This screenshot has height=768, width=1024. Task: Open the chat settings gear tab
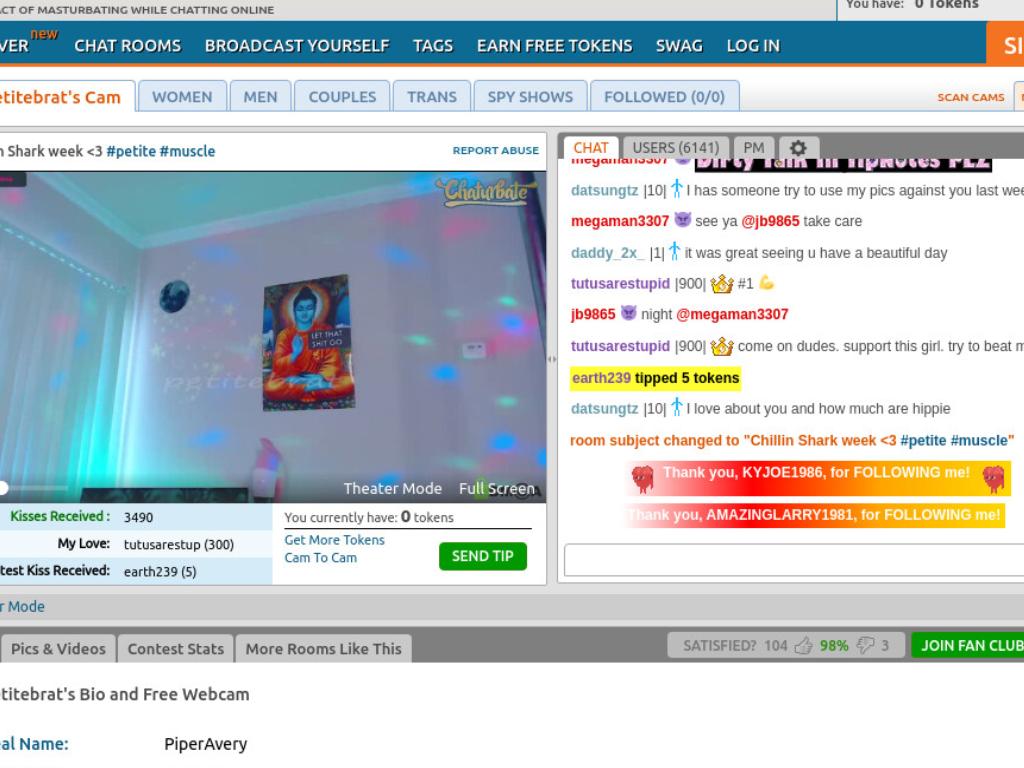click(798, 148)
